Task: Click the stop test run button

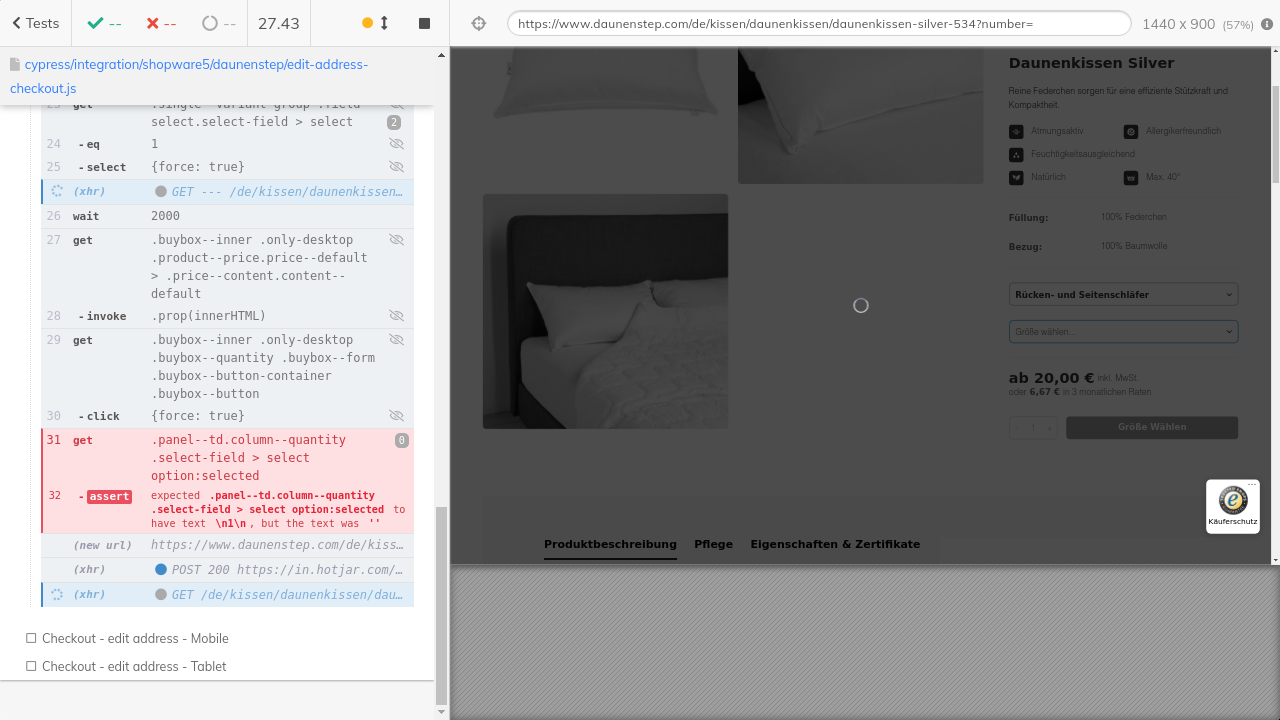Action: click(424, 23)
